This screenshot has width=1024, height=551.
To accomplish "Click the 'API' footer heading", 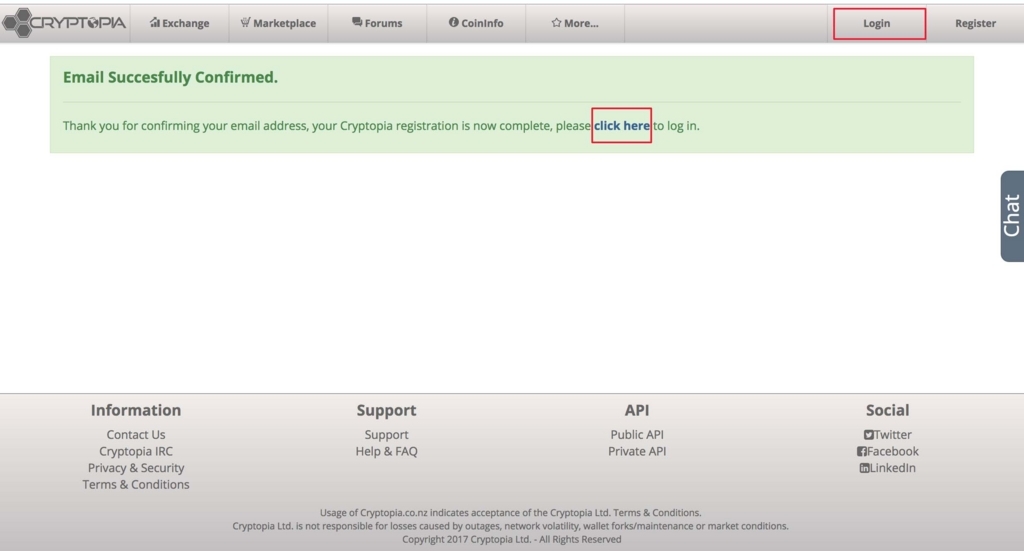I will (637, 410).
